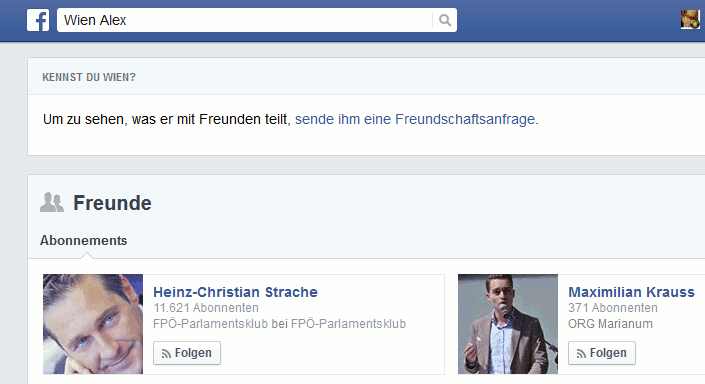Click the 371 Abonnenten count
This screenshot has width=705, height=384.
613,308
